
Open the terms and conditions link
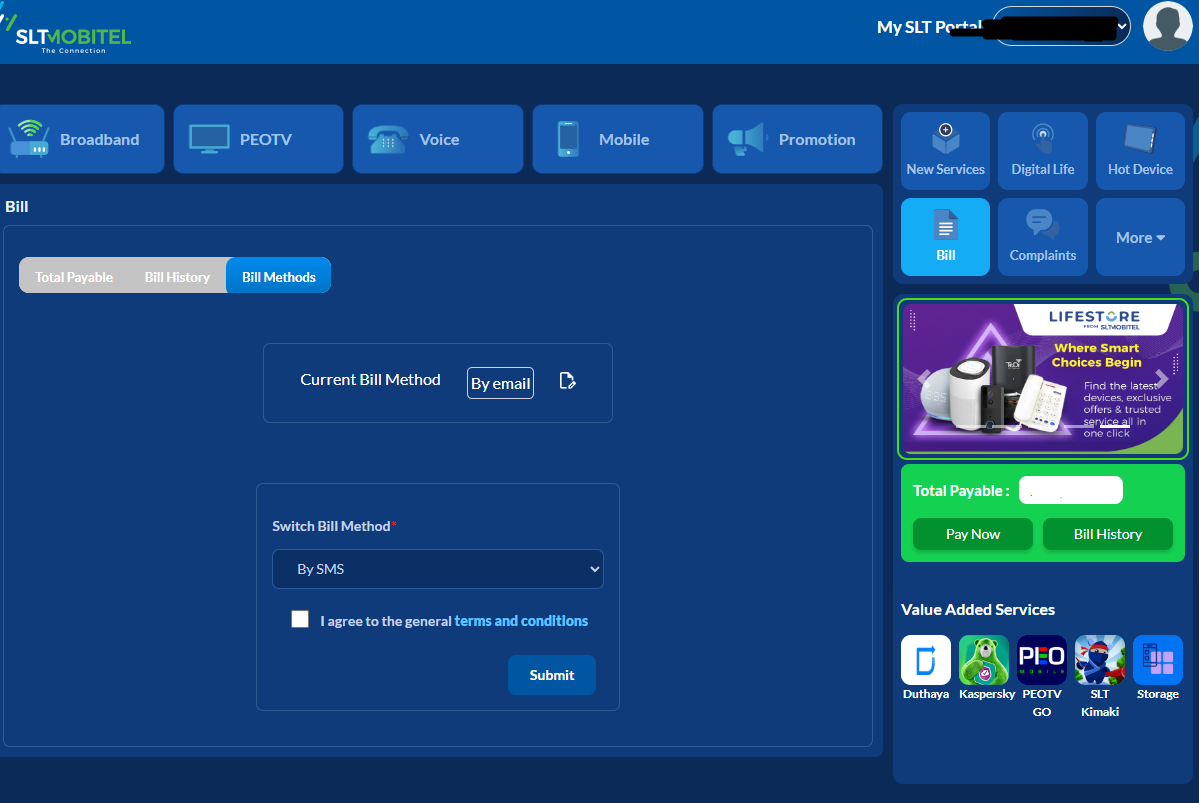click(521, 621)
